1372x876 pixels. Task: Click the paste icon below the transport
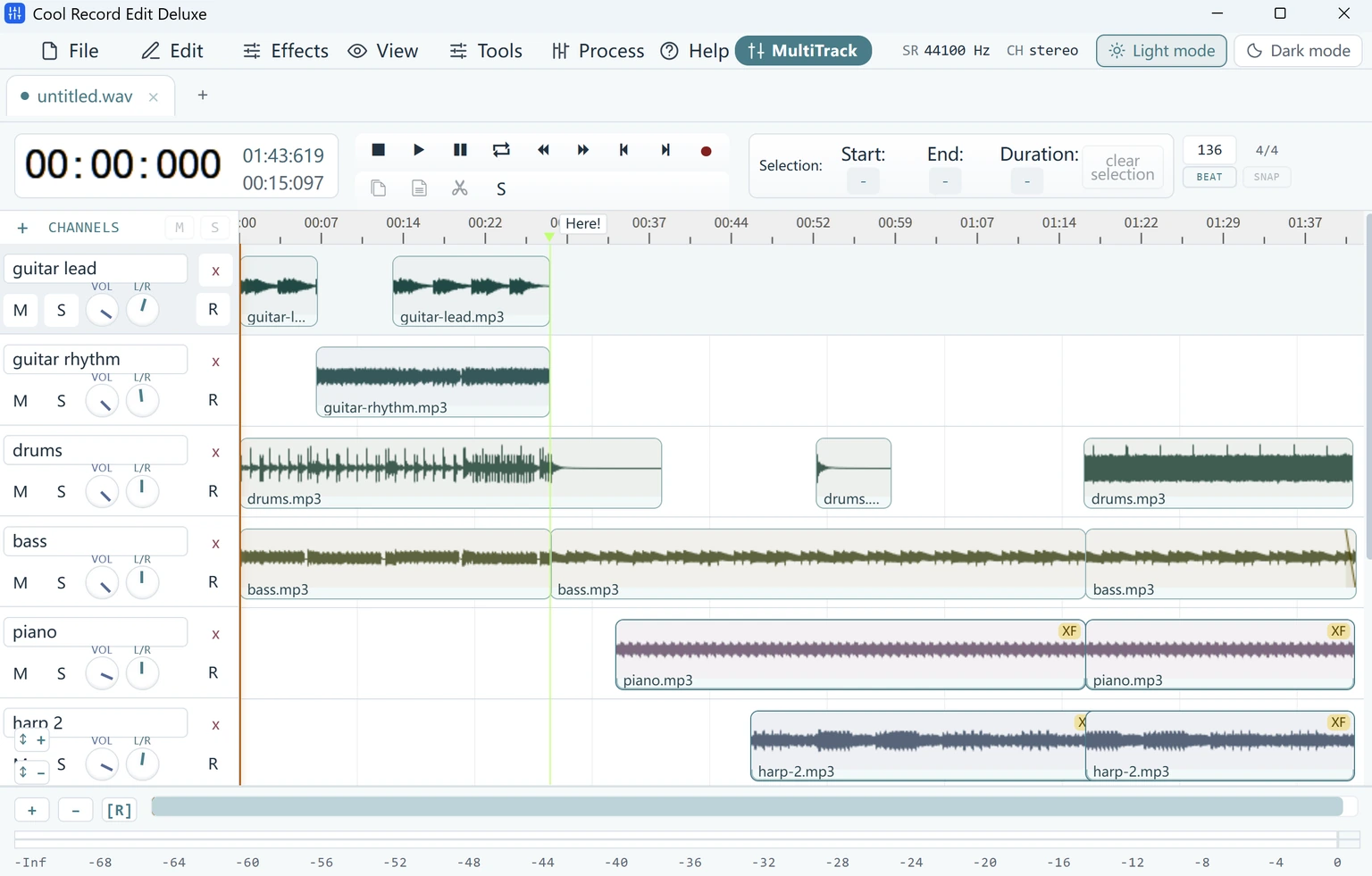(x=419, y=188)
